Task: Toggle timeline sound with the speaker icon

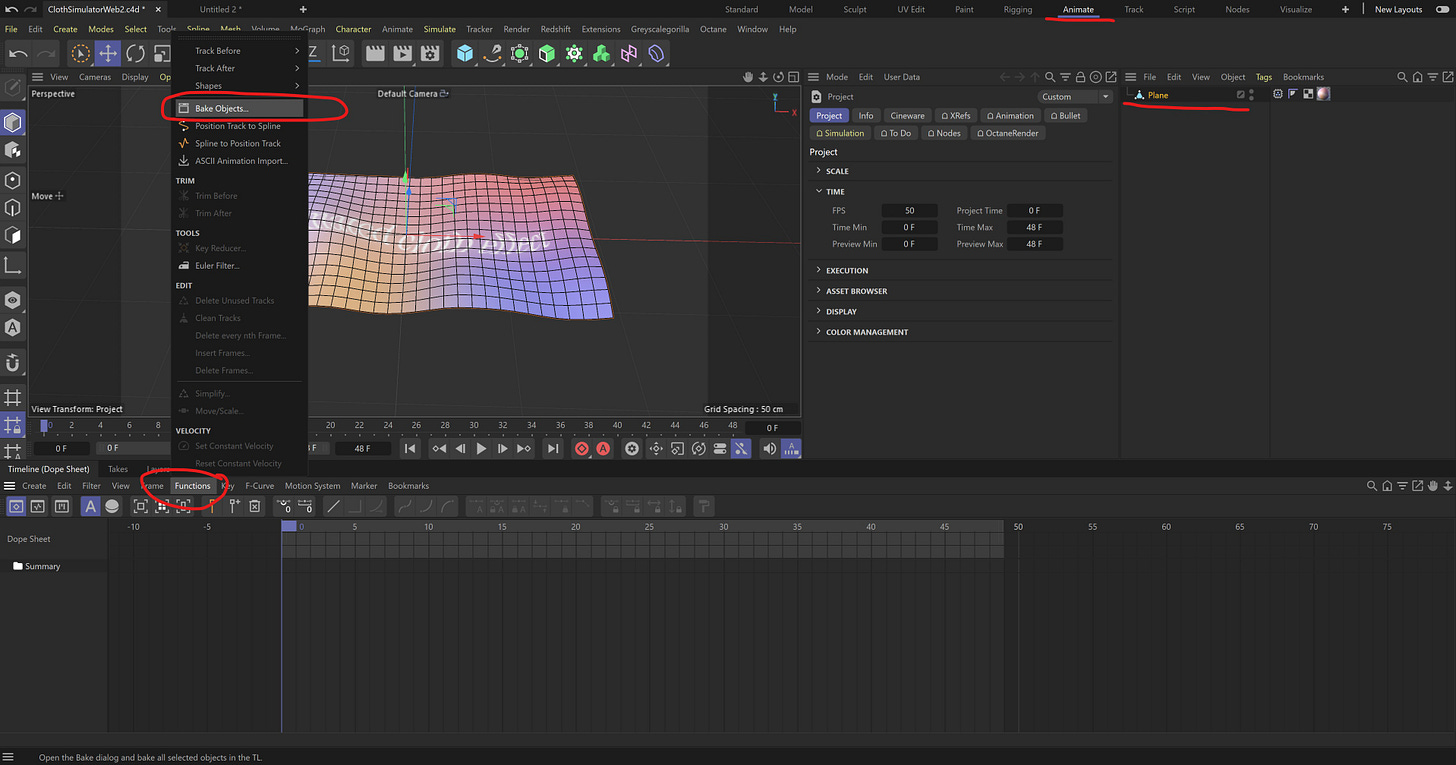Action: click(769, 449)
